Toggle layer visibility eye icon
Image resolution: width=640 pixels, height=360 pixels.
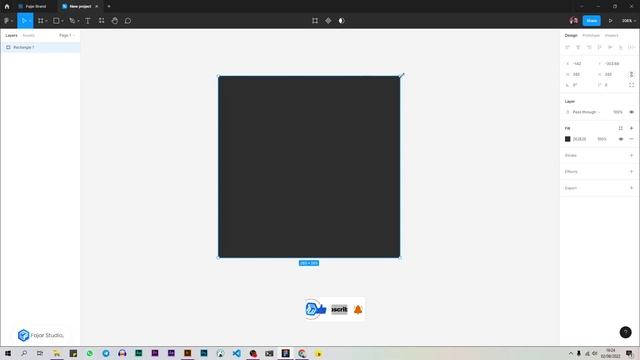click(x=631, y=112)
